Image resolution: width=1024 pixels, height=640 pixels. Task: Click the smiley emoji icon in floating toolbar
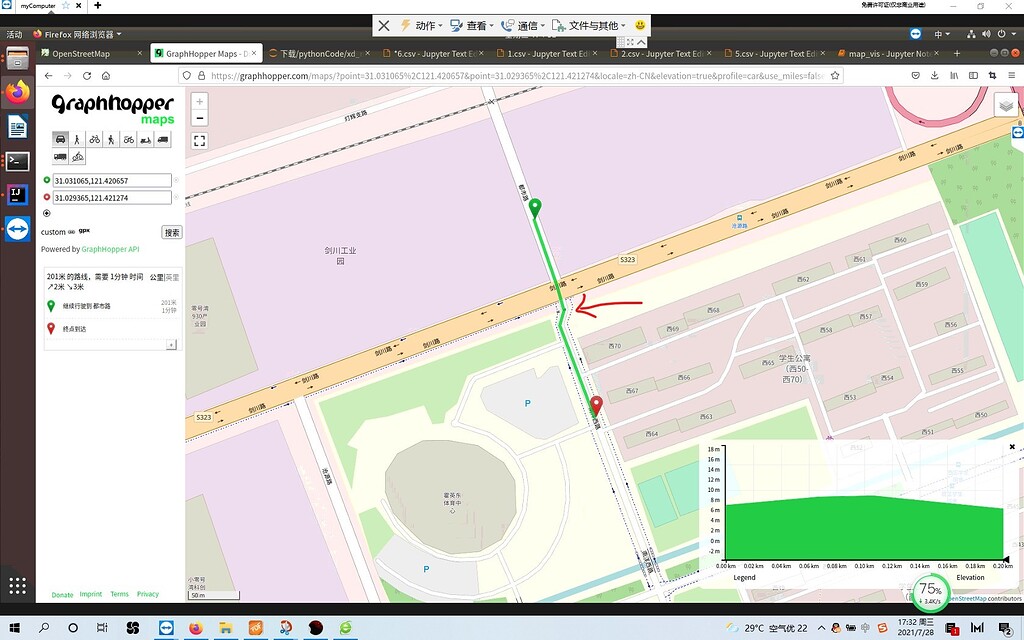coord(638,25)
